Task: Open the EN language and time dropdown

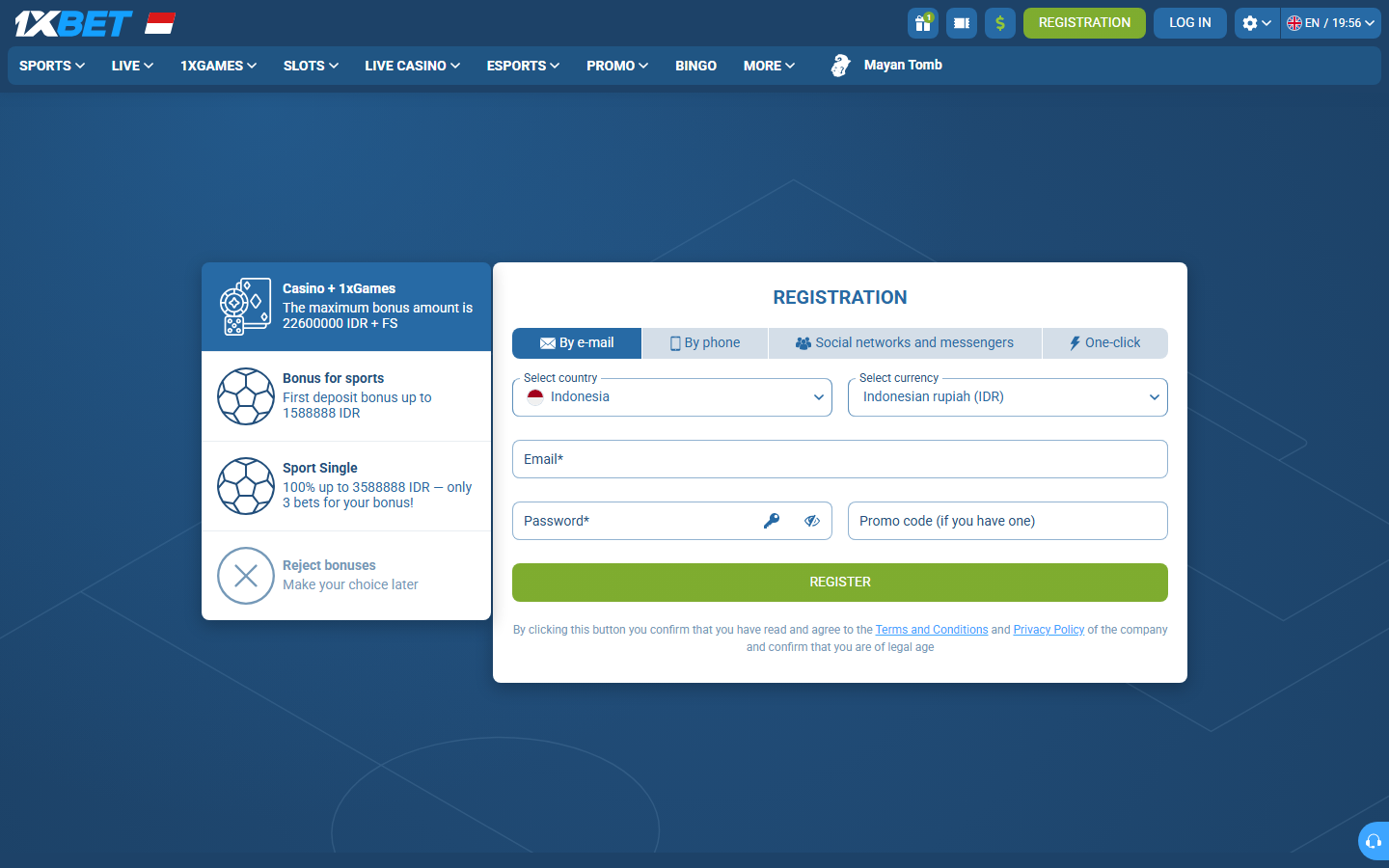Action: tap(1331, 23)
